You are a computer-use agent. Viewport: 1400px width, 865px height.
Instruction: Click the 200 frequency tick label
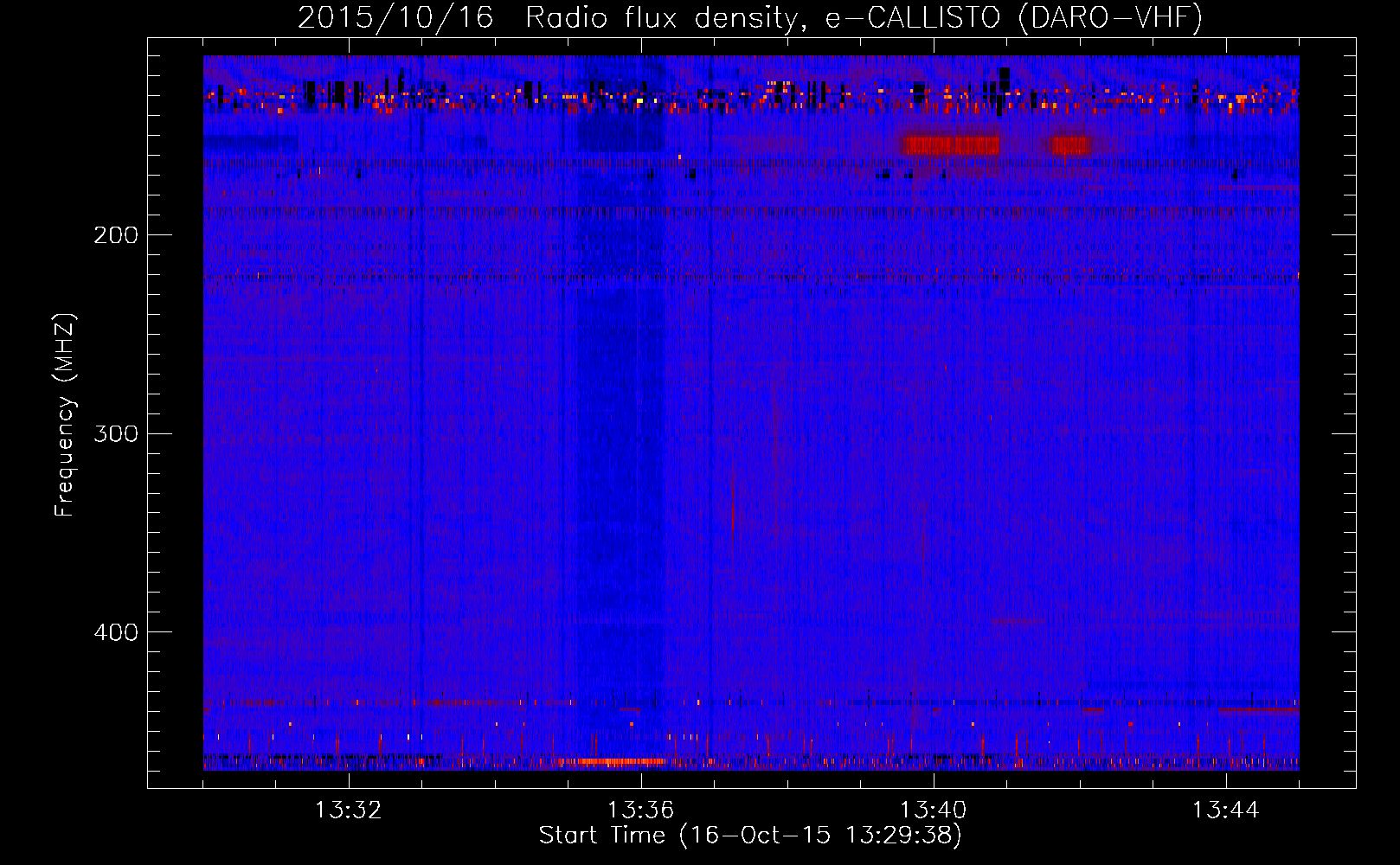point(116,235)
